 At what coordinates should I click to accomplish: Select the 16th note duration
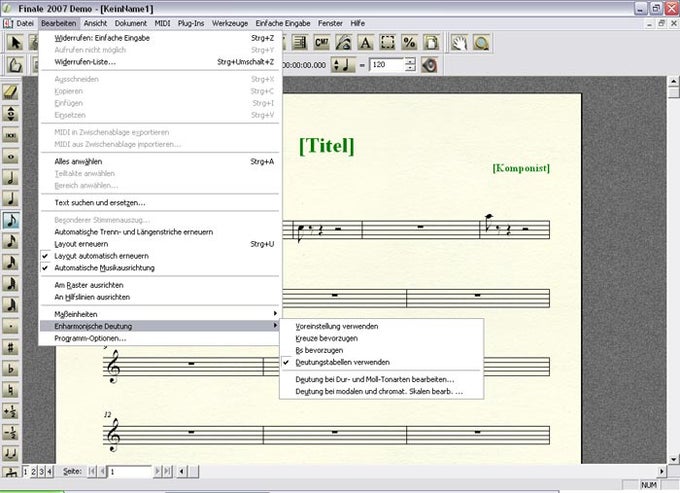pyautogui.click(x=10, y=242)
